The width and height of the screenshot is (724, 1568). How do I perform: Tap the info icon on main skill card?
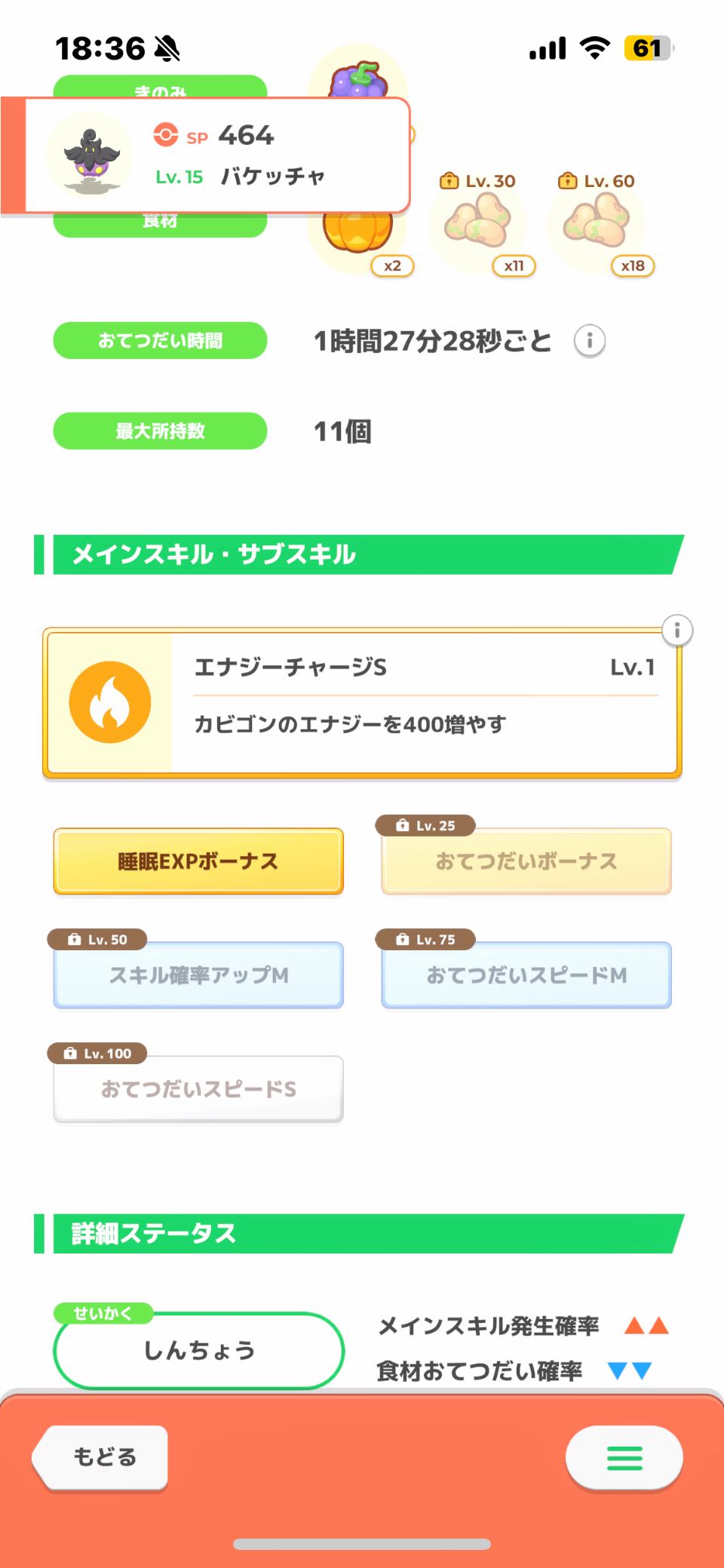pos(676,631)
